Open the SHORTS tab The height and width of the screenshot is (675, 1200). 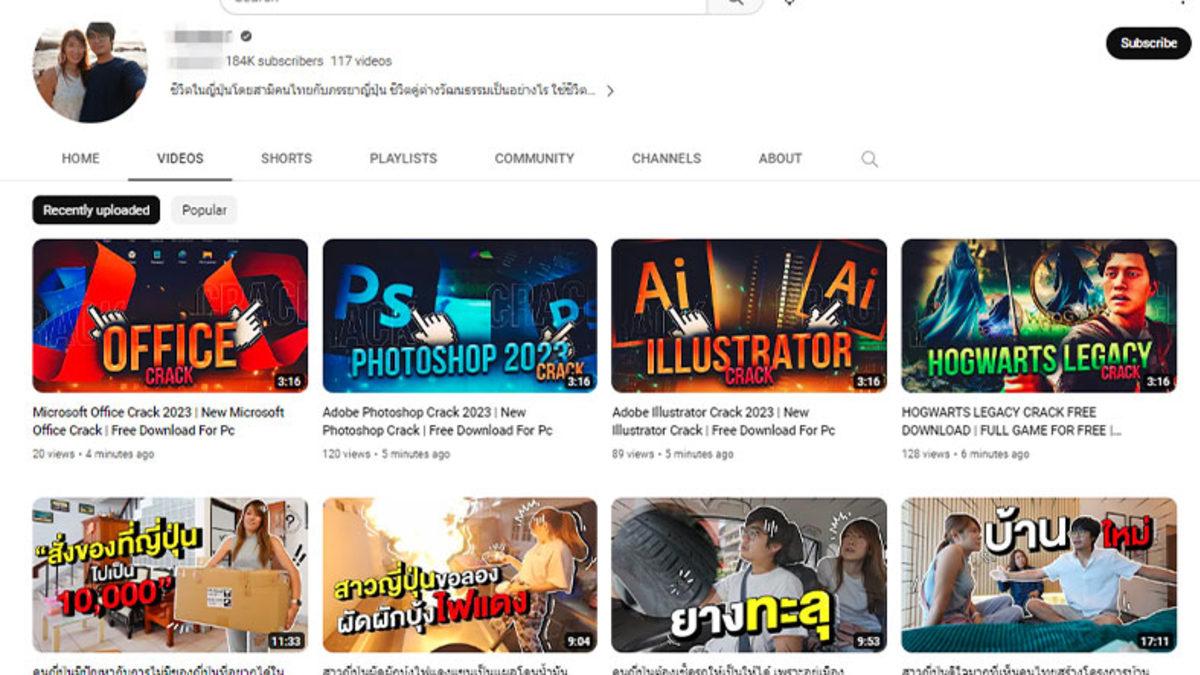(287, 158)
